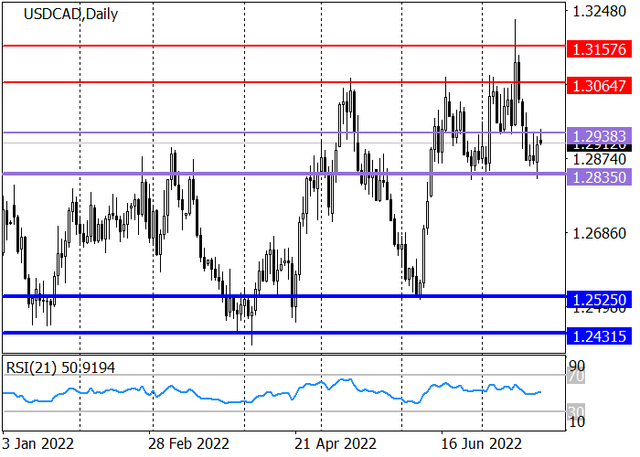Image resolution: width=640 pixels, height=457 pixels.
Task: Select the blue 1.25250 support label
Action: click(599, 300)
